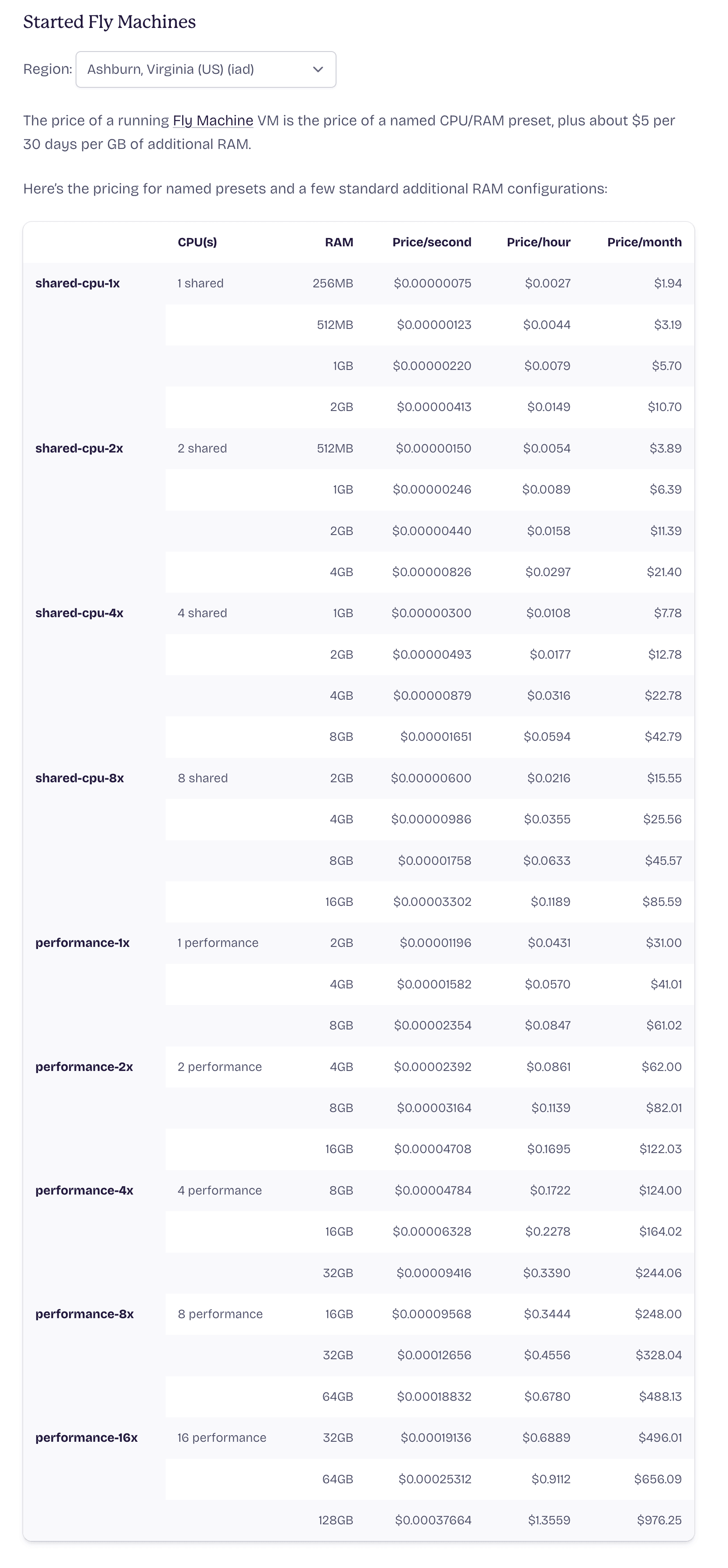
Task: Click the $976.25 monthly price cell
Action: point(659,1520)
